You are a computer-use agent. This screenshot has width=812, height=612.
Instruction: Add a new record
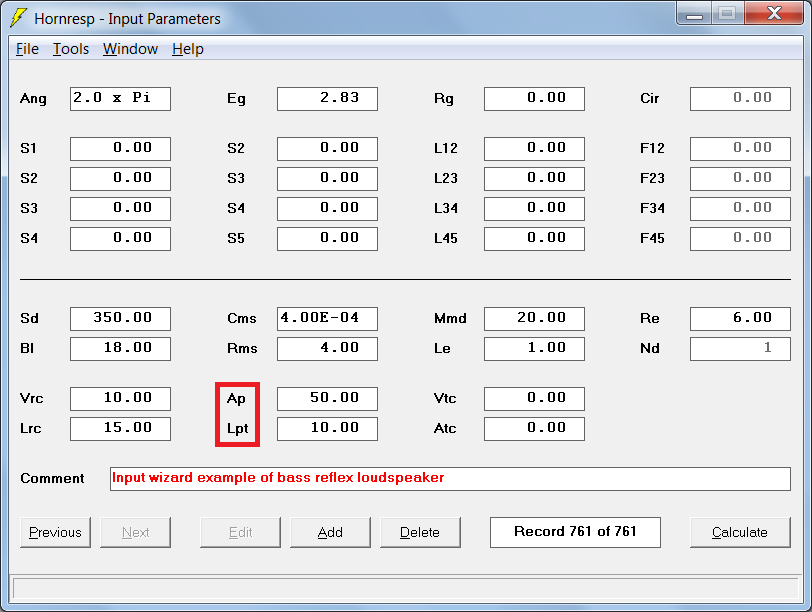[x=330, y=532]
